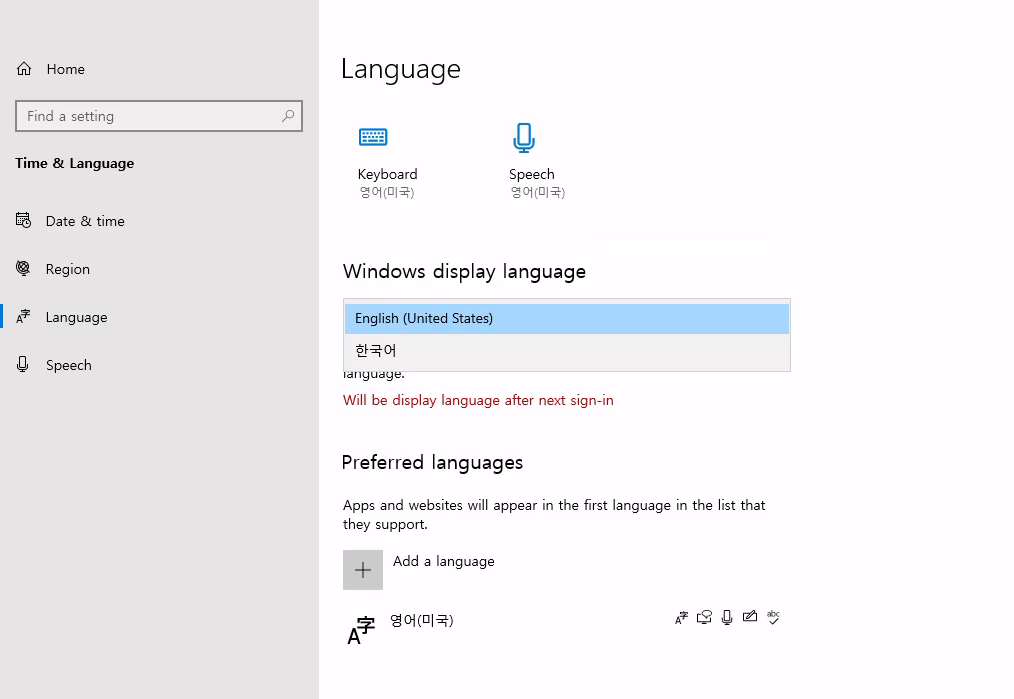Click the plus button to add a language

click(363, 570)
